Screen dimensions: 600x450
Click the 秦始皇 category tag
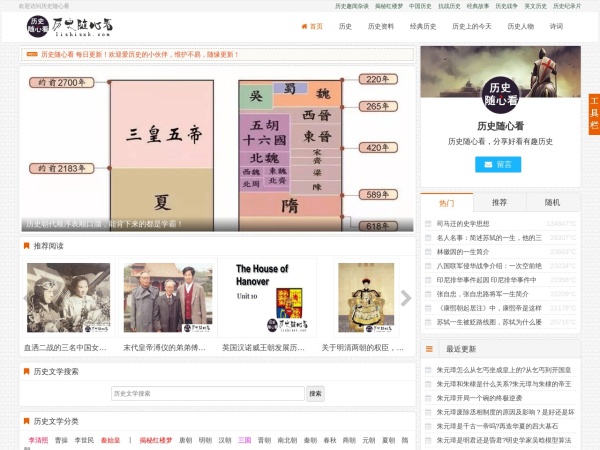110,440
